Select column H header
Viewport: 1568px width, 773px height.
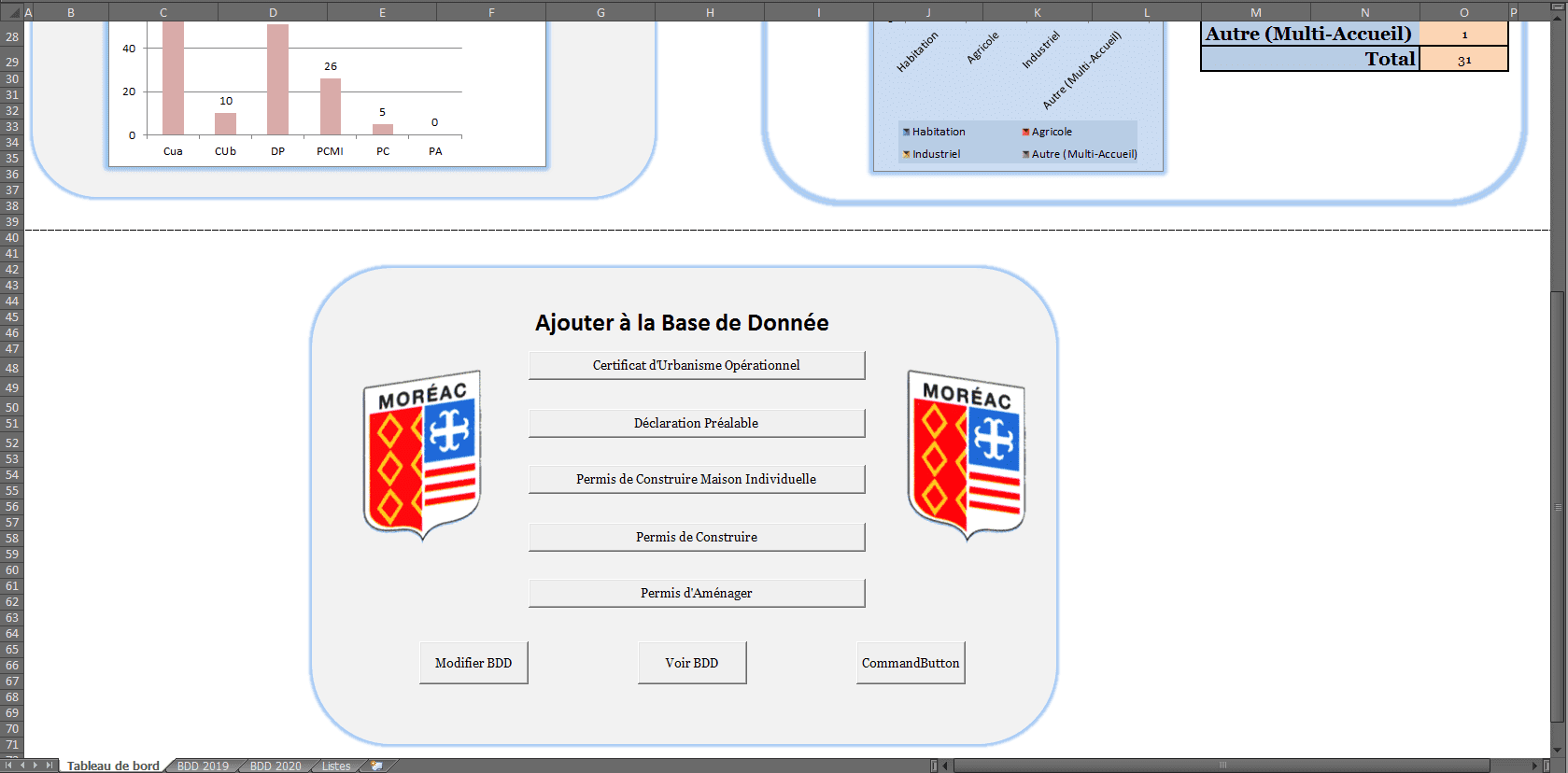coord(710,12)
